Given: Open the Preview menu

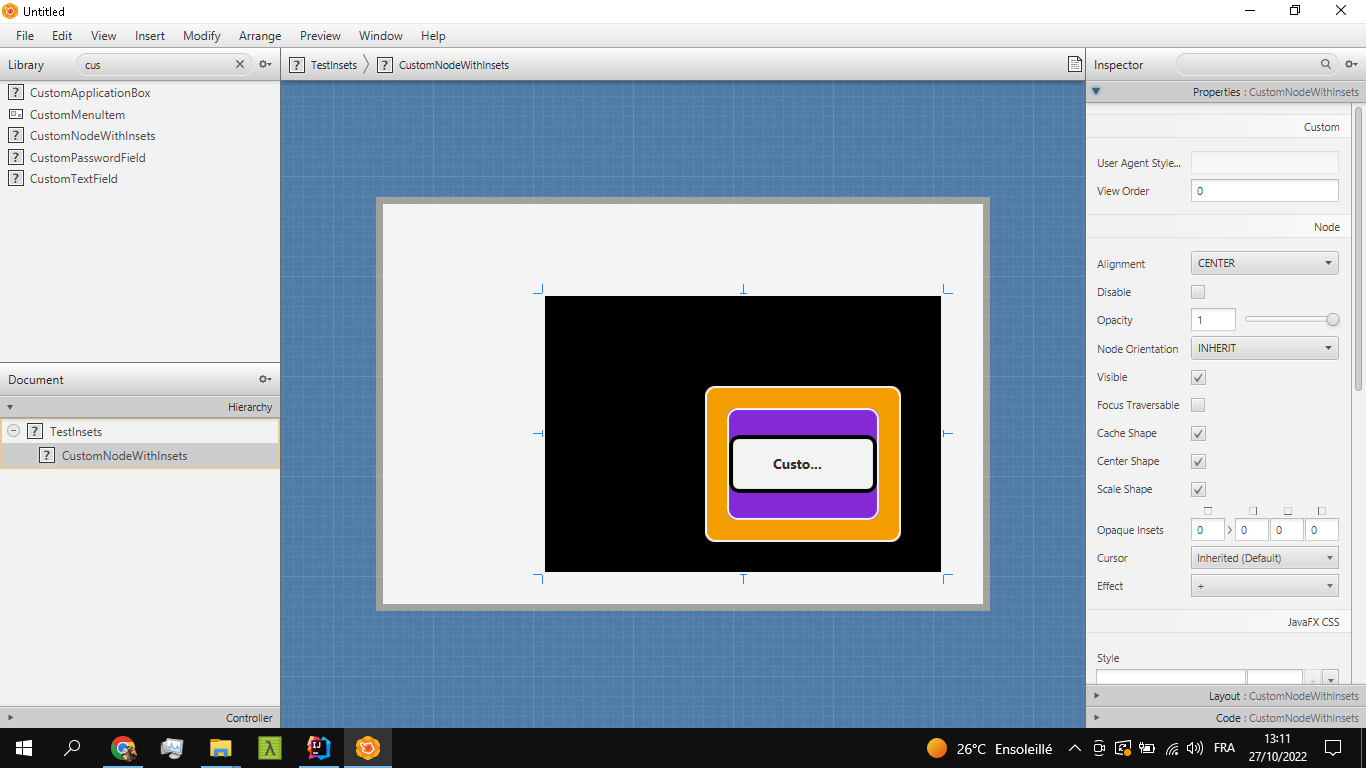Looking at the screenshot, I should pos(319,36).
